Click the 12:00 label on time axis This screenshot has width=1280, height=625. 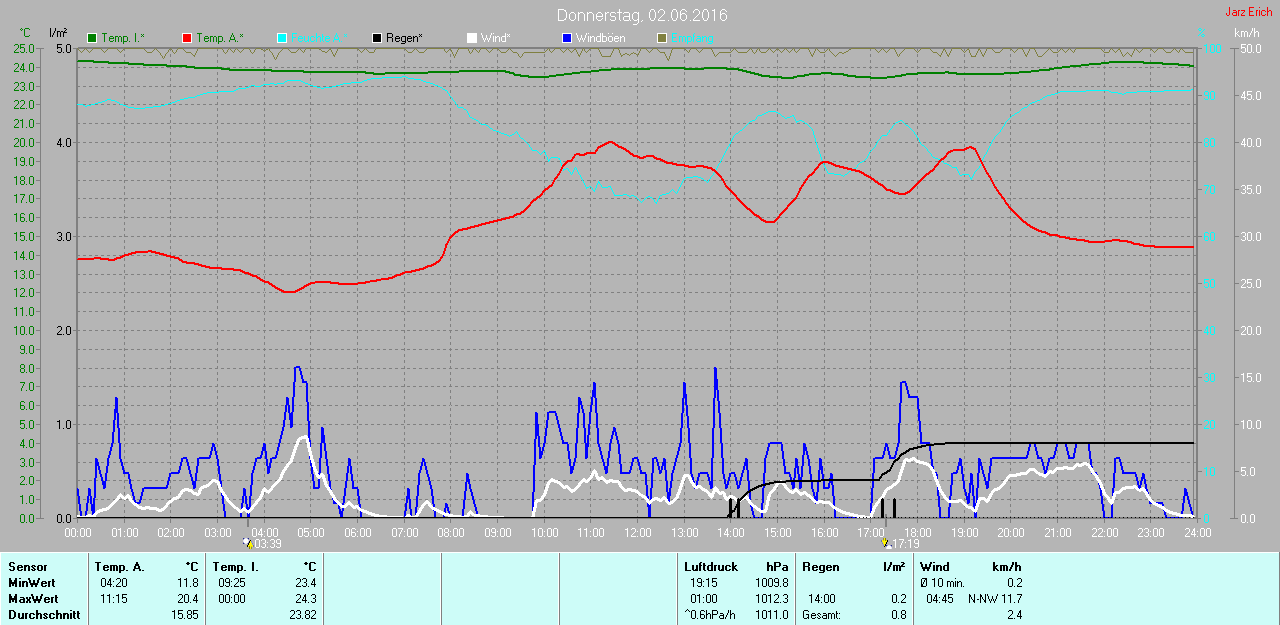click(x=638, y=533)
